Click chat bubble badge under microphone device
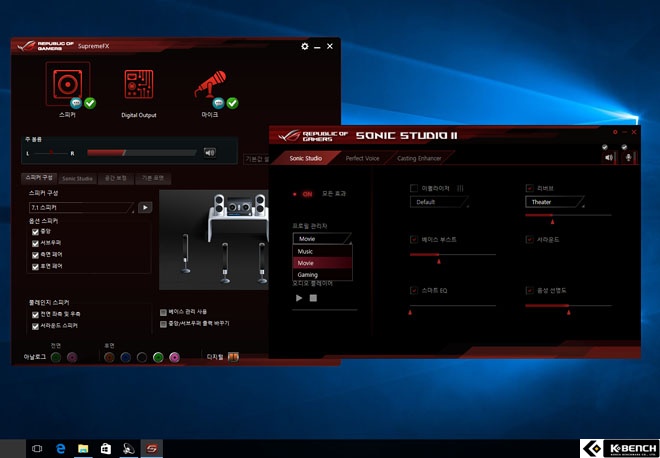This screenshot has width=660, height=458. pos(218,103)
